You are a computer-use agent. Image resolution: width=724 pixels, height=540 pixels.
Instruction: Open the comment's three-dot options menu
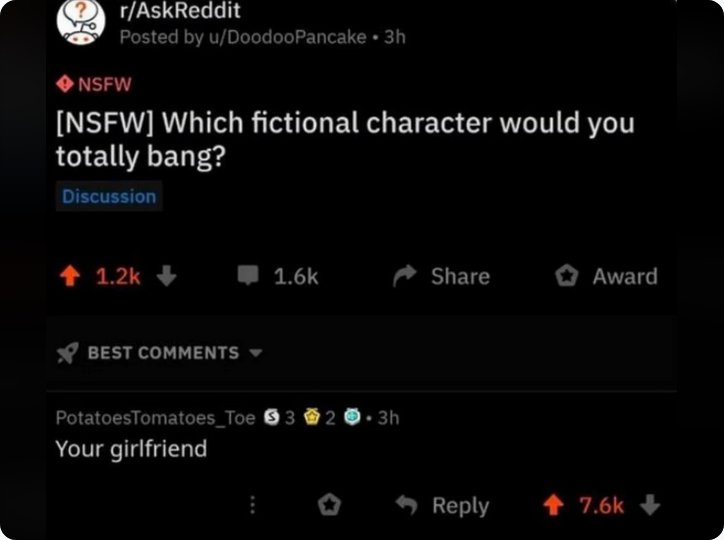252,505
